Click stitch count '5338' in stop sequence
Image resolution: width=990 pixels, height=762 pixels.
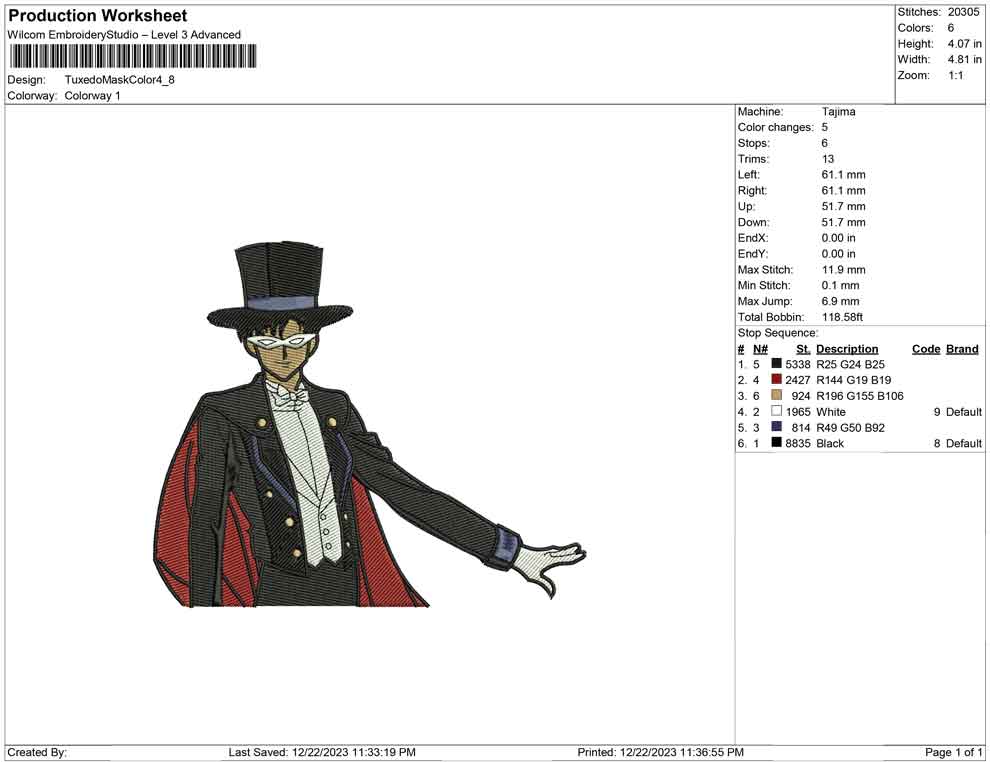797,364
